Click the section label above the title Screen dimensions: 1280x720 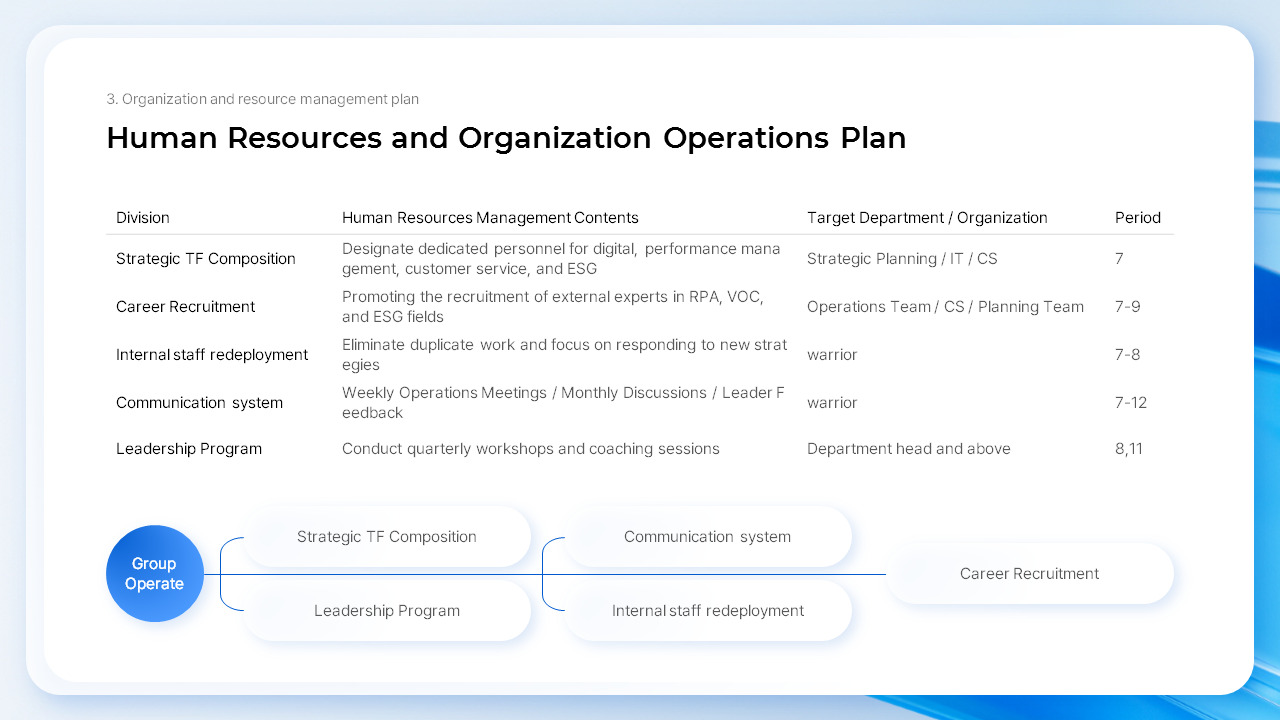click(263, 99)
